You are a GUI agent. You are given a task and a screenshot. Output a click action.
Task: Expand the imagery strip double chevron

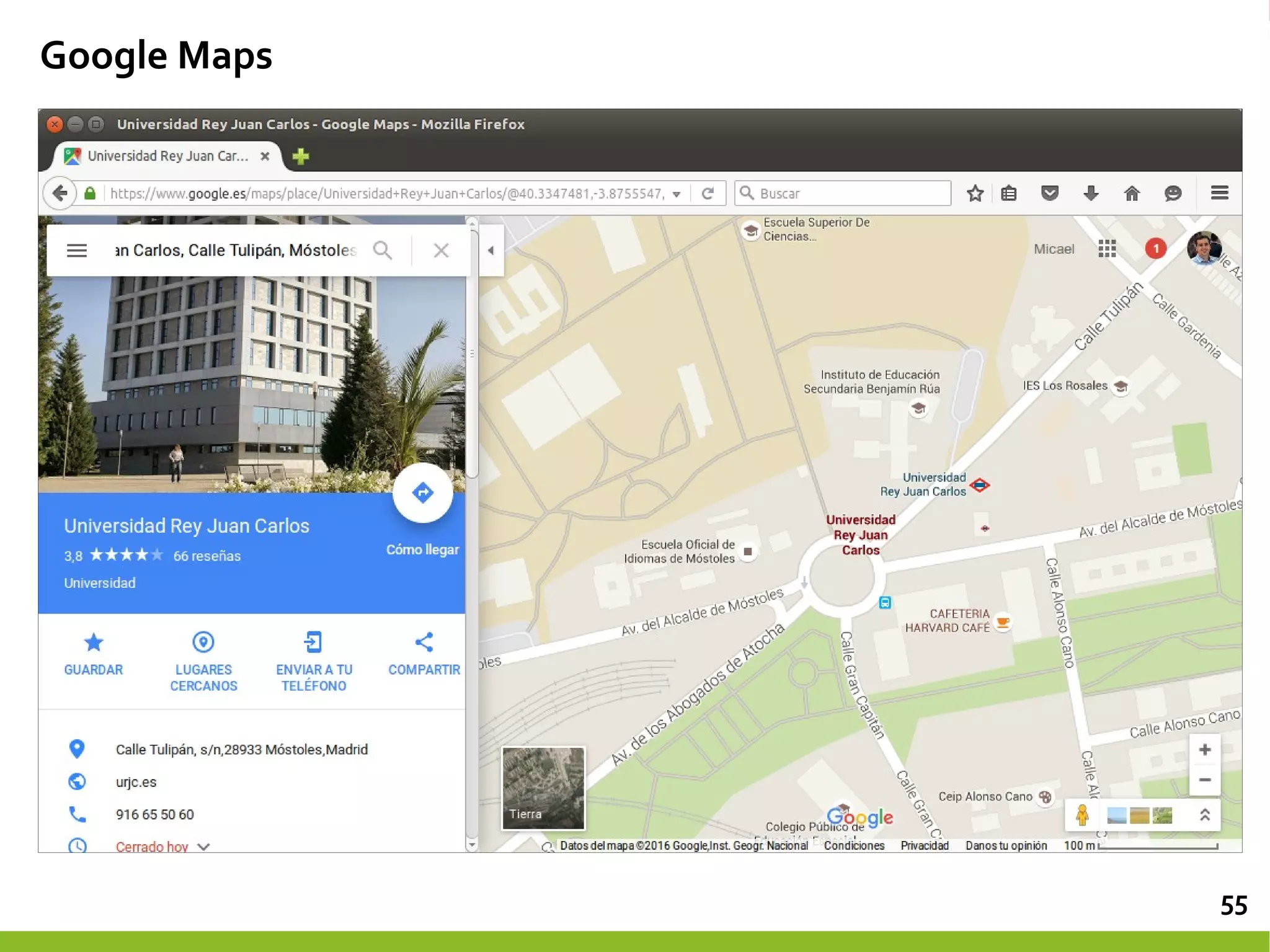pyautogui.click(x=1204, y=815)
